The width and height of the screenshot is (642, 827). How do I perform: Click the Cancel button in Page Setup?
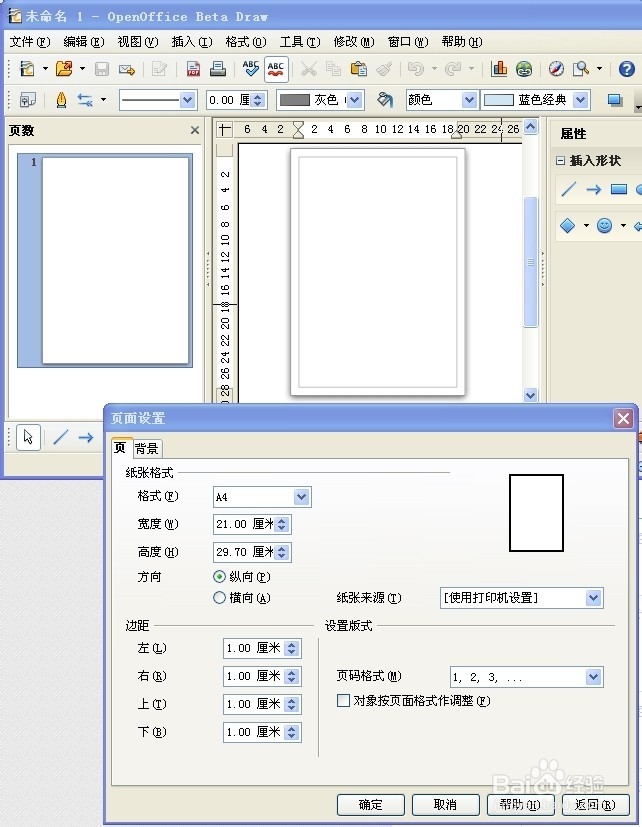click(x=445, y=804)
